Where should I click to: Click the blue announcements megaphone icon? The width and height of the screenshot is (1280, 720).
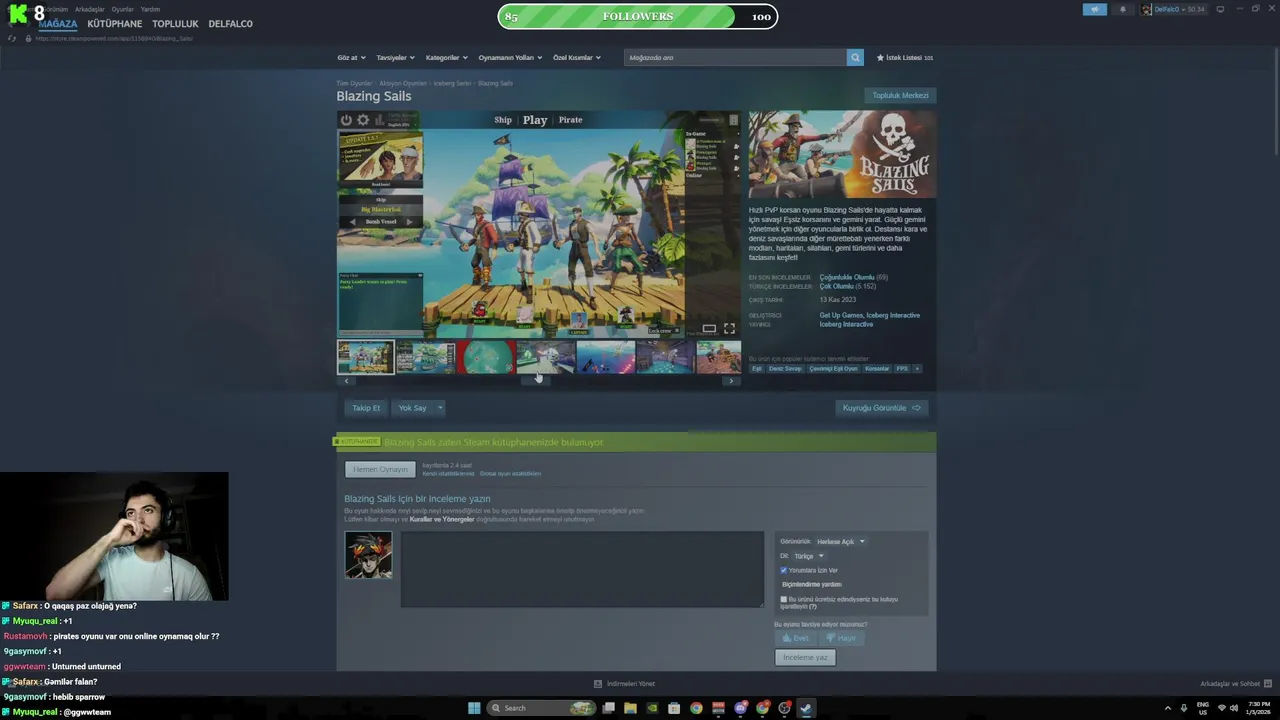pos(1095,9)
